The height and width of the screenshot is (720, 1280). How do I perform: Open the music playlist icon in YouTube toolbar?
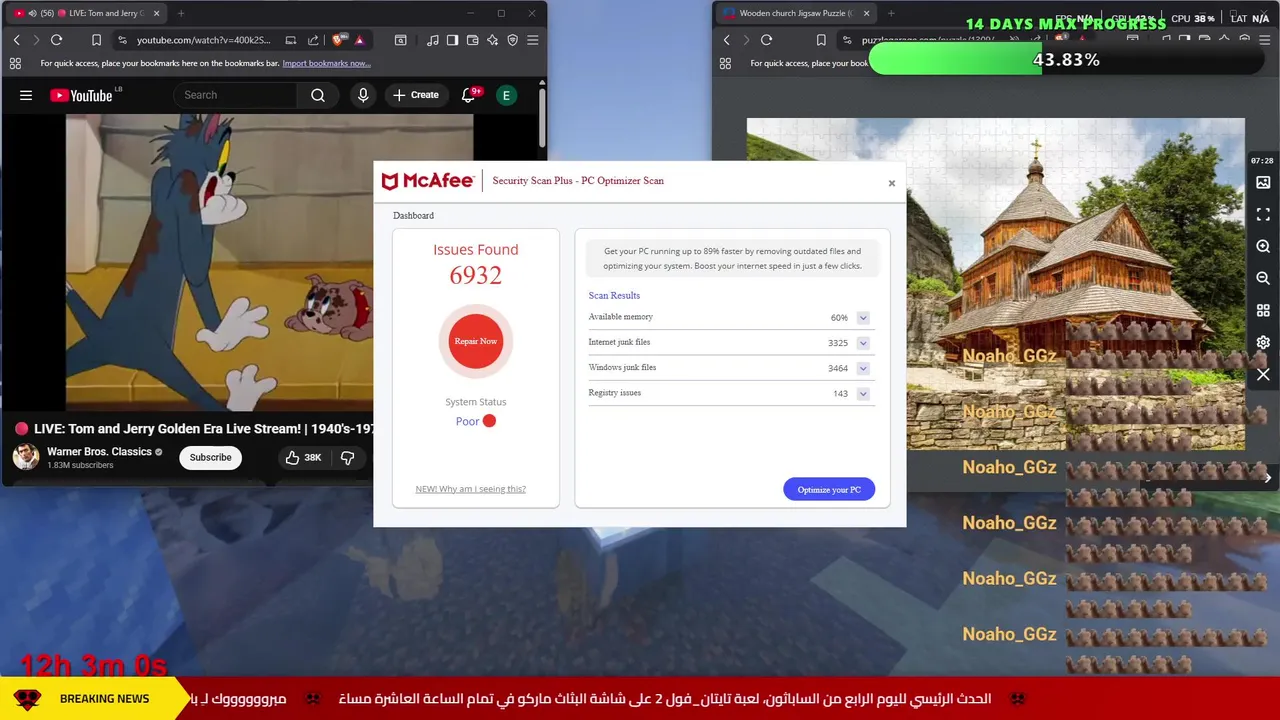tap(432, 40)
